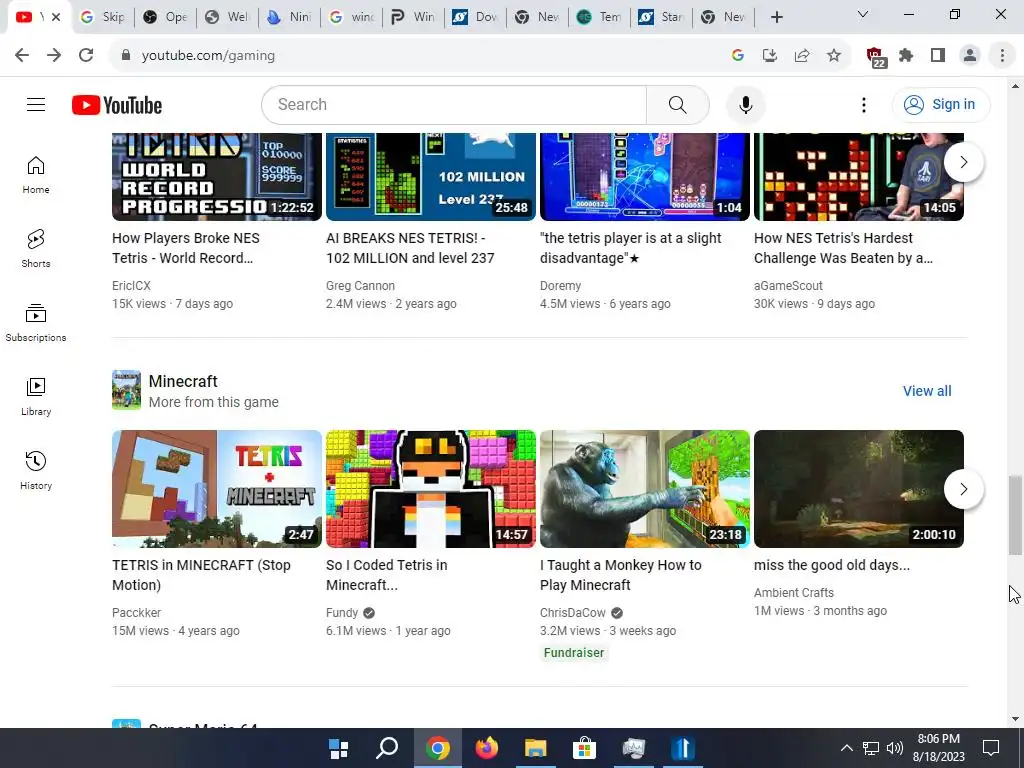1024x768 pixels.
Task: Open How NES Tetris's Hardest Challenge title
Action: [x=844, y=248]
